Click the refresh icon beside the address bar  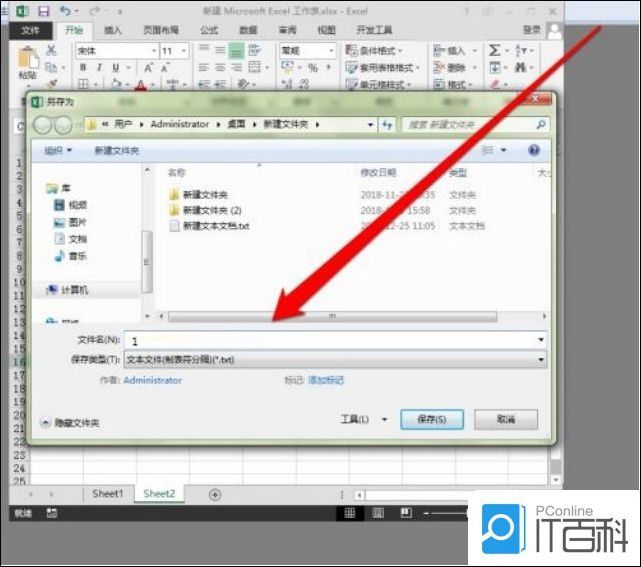387,124
